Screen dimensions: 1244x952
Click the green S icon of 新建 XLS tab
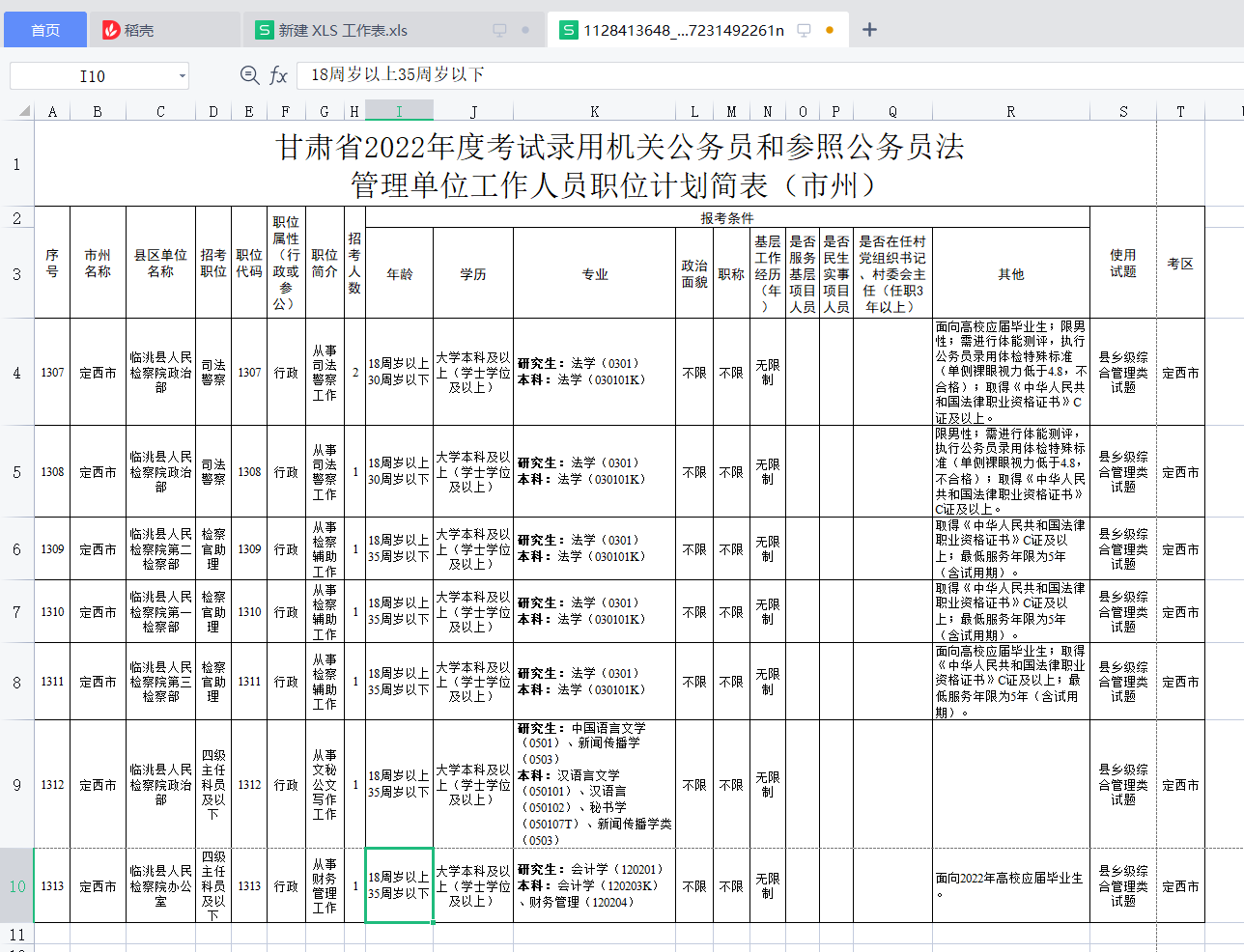pyautogui.click(x=264, y=30)
